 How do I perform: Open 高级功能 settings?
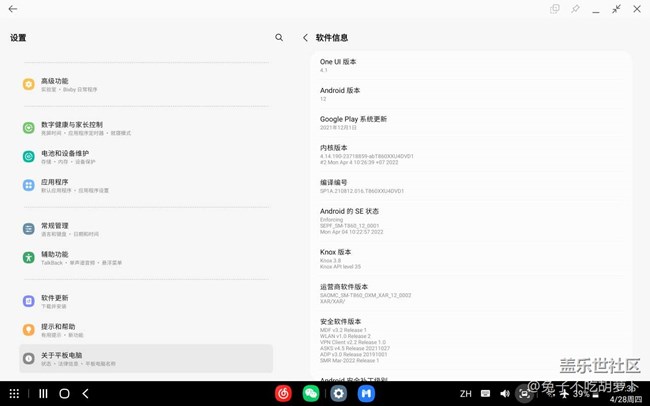click(55, 85)
